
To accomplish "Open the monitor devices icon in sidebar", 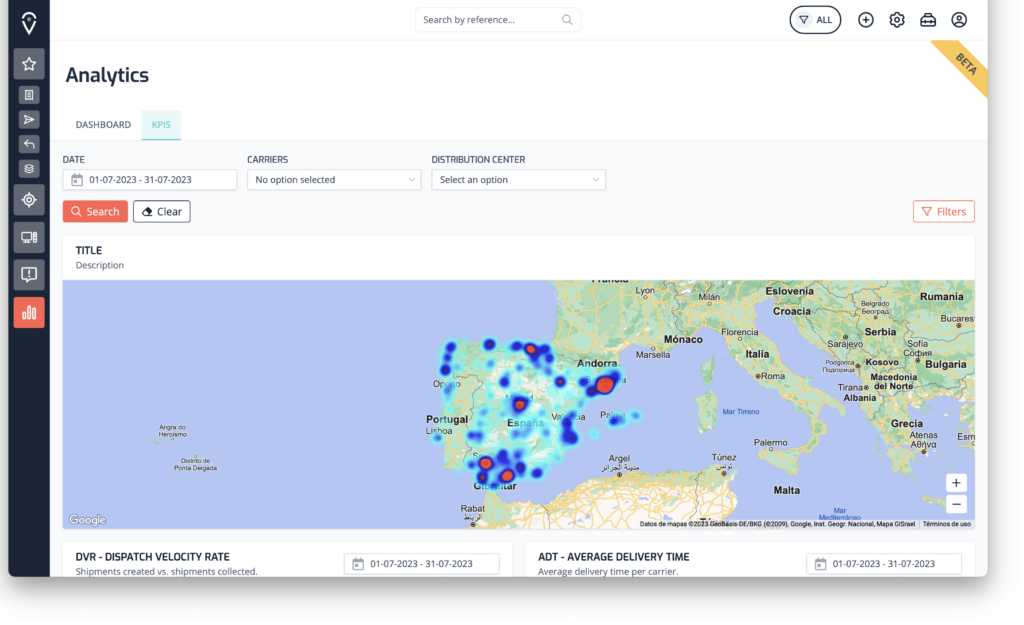I will pos(29,237).
